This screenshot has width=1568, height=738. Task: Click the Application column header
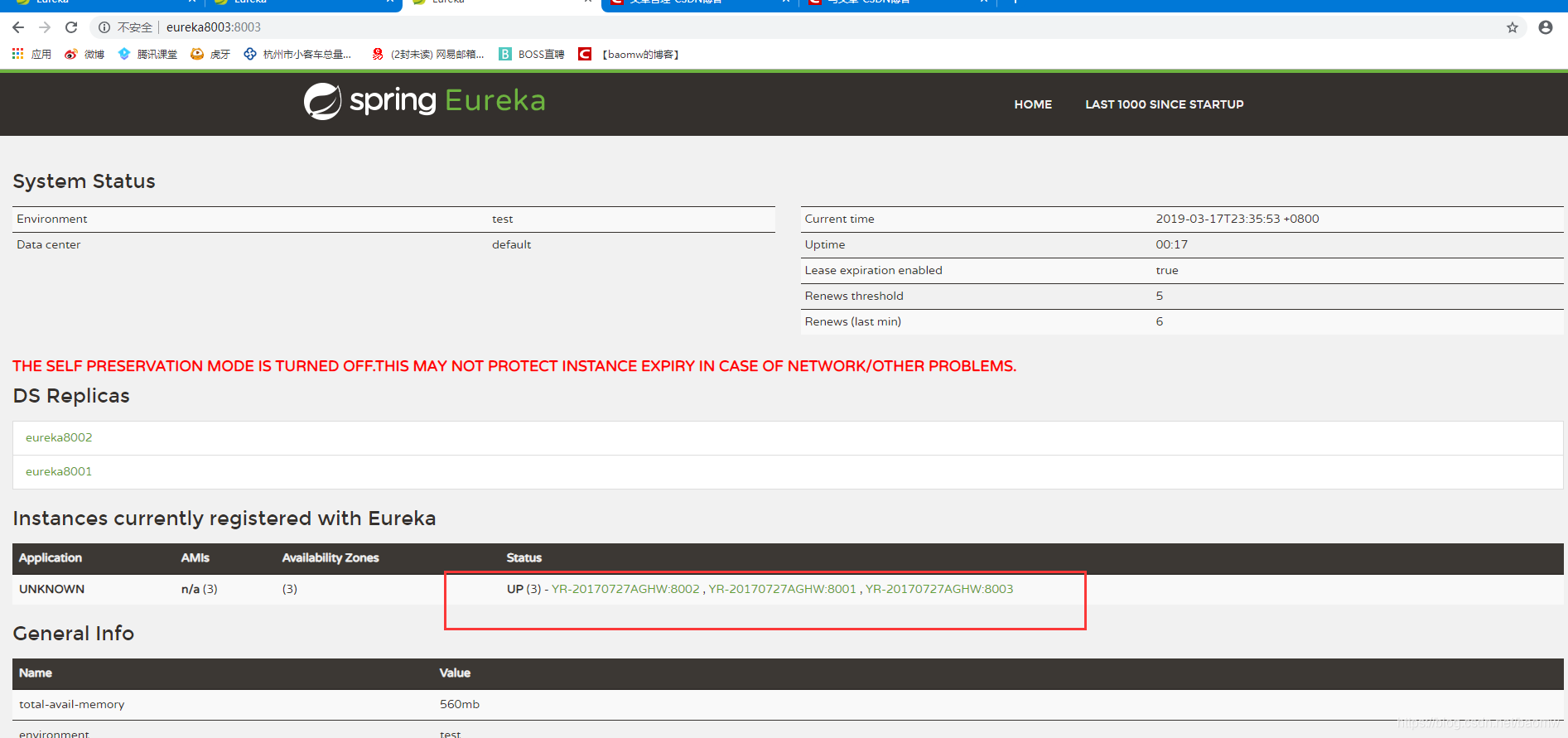point(51,557)
